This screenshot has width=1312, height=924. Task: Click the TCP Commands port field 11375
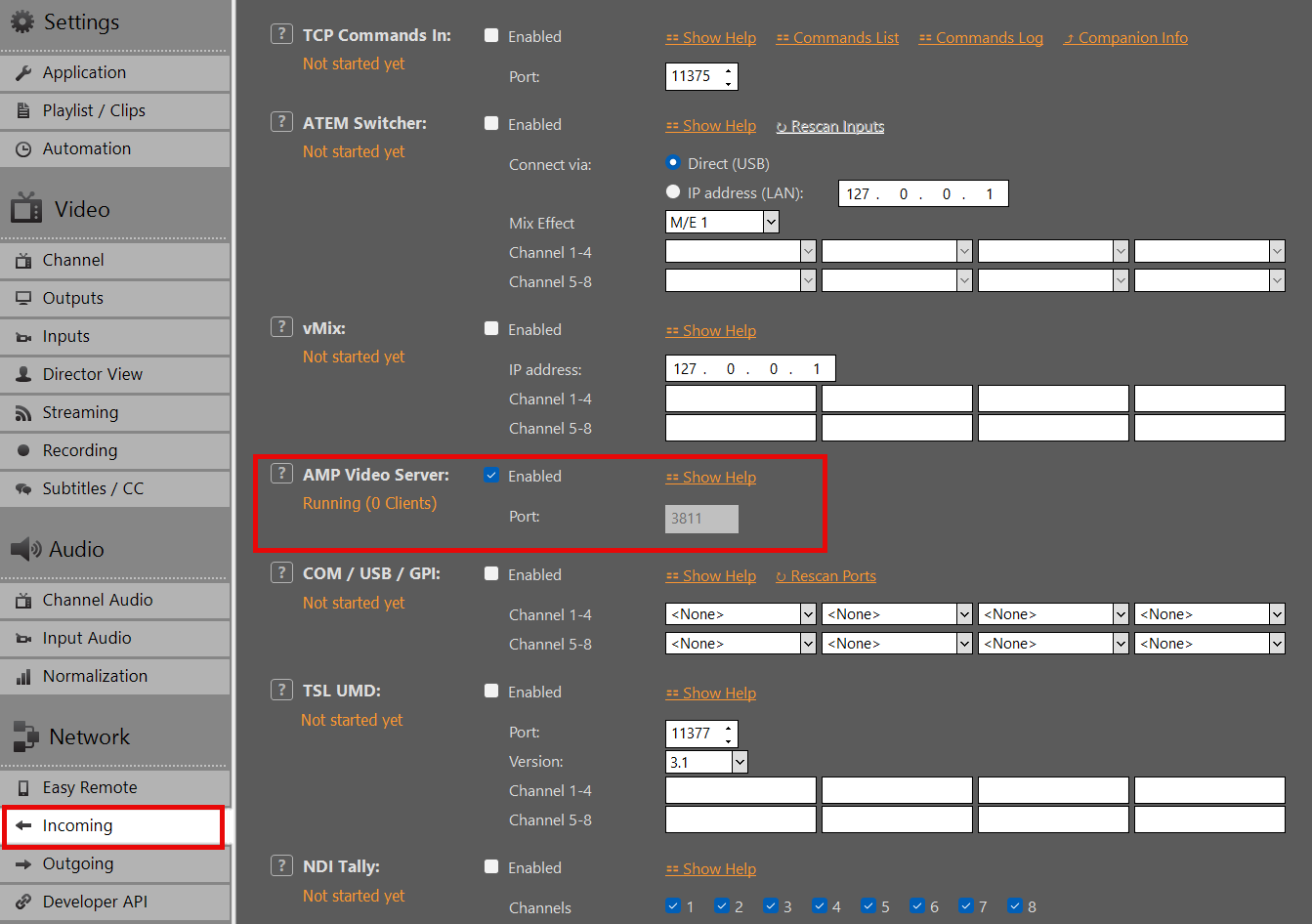(x=701, y=76)
